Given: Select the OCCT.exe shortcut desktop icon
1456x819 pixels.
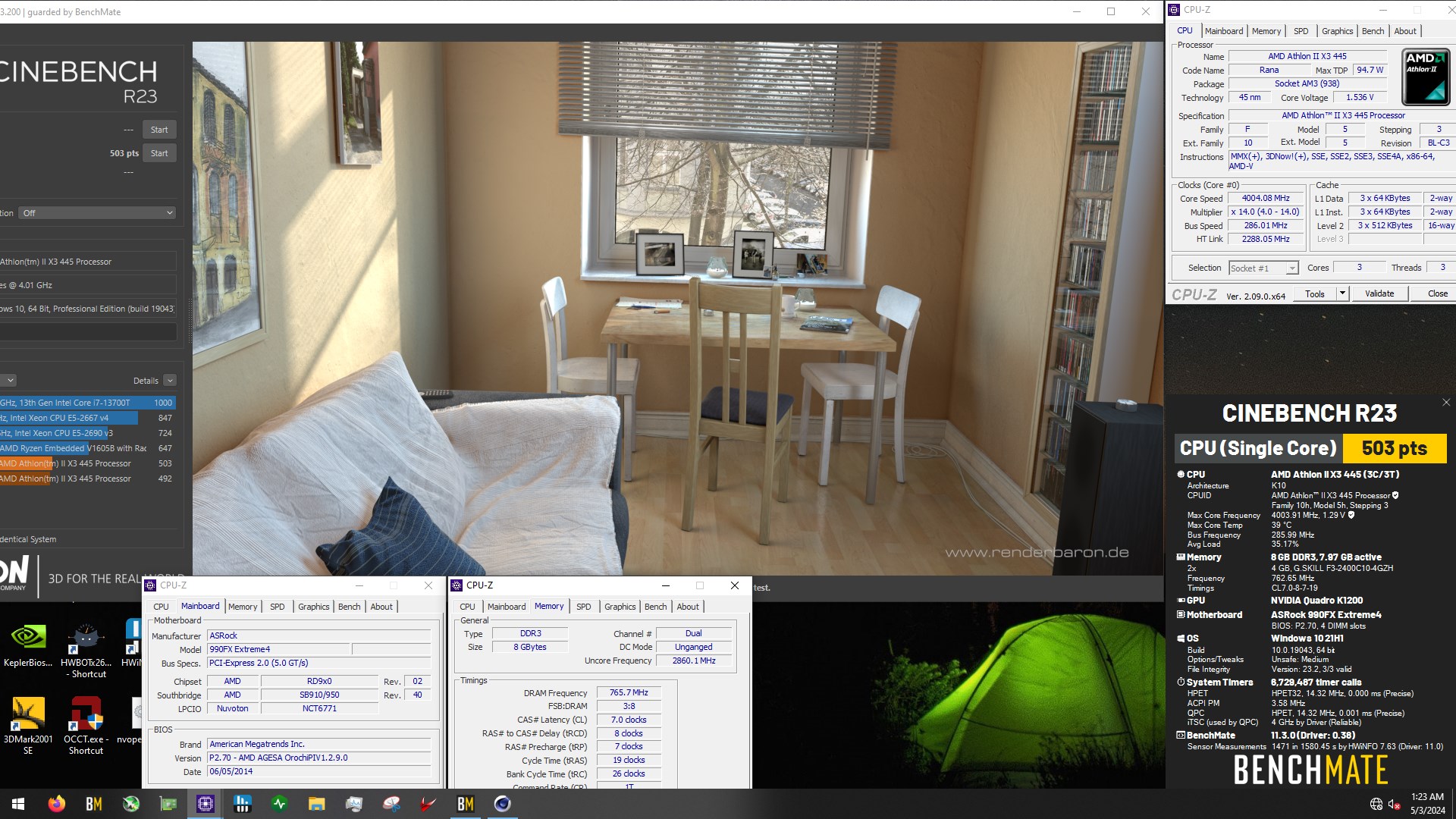Looking at the screenshot, I should pos(86,726).
